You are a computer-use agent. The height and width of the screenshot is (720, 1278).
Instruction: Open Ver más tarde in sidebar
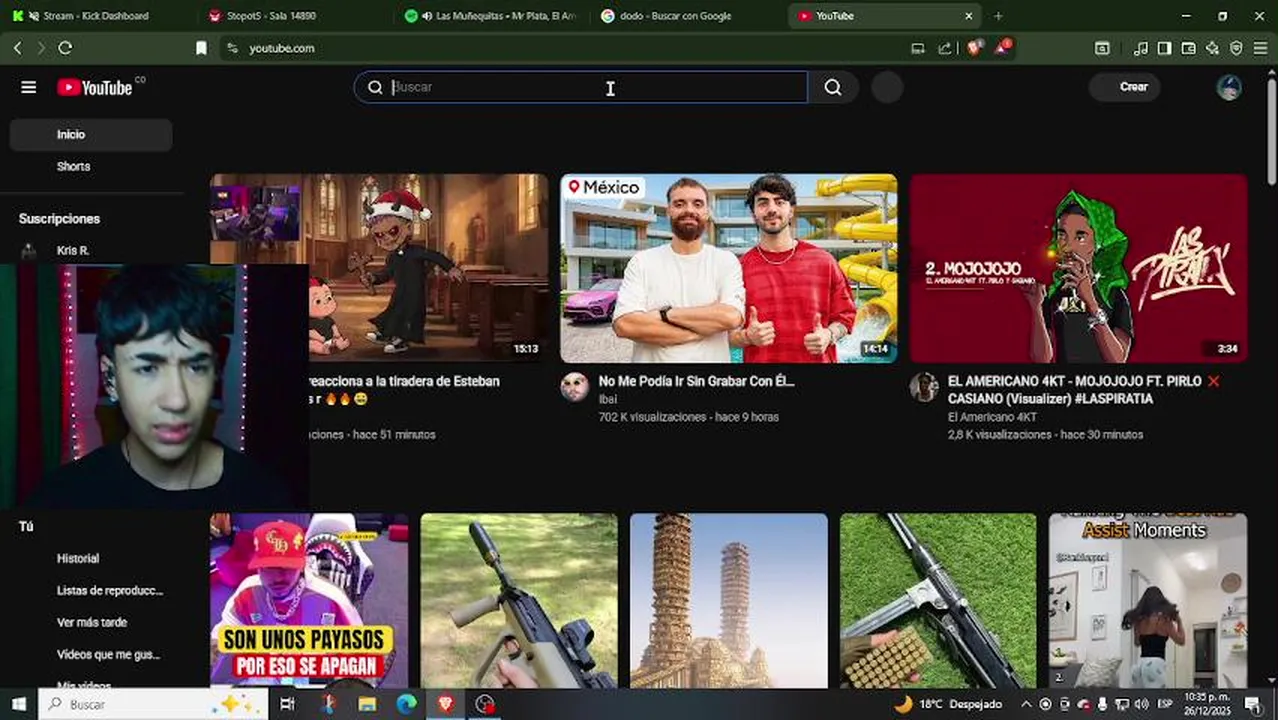pyautogui.click(x=91, y=623)
